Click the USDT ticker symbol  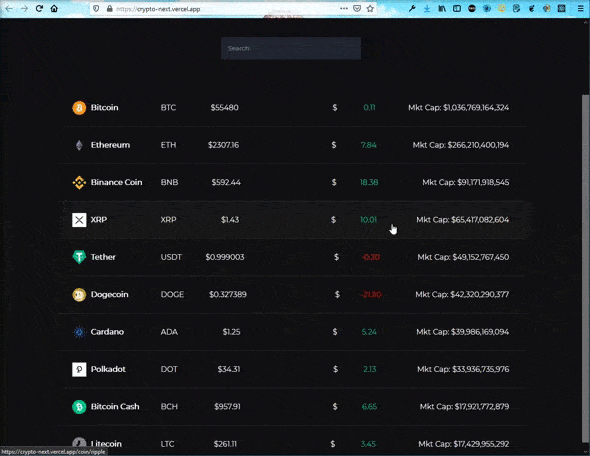[171, 257]
